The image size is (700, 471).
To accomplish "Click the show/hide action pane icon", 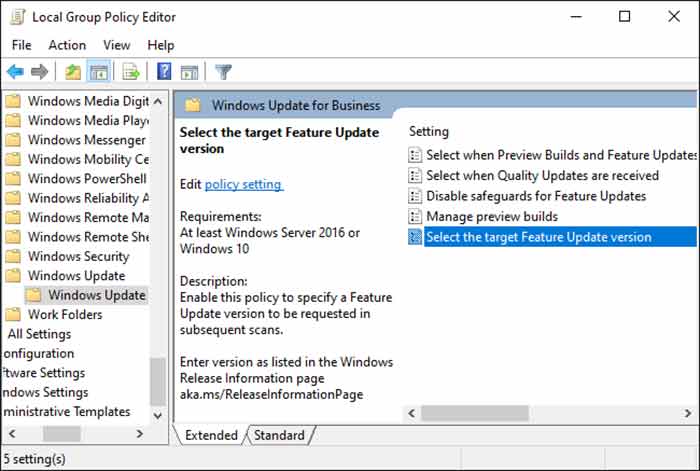I will tap(189, 72).
